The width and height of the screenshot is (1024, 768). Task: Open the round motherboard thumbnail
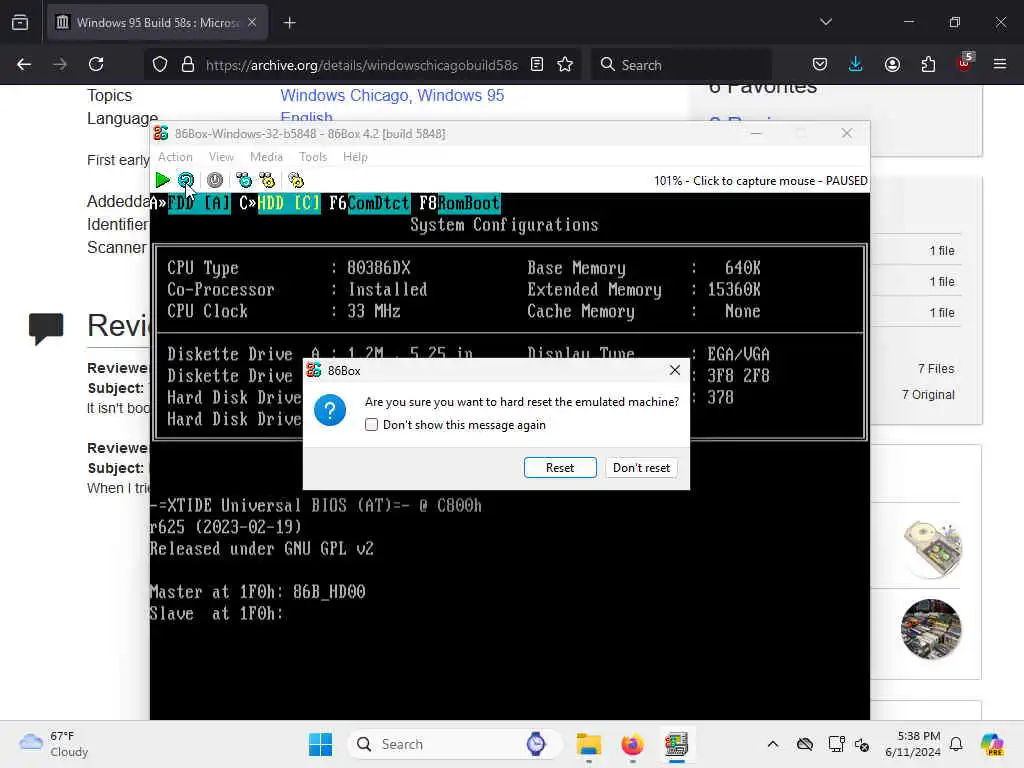point(931,629)
